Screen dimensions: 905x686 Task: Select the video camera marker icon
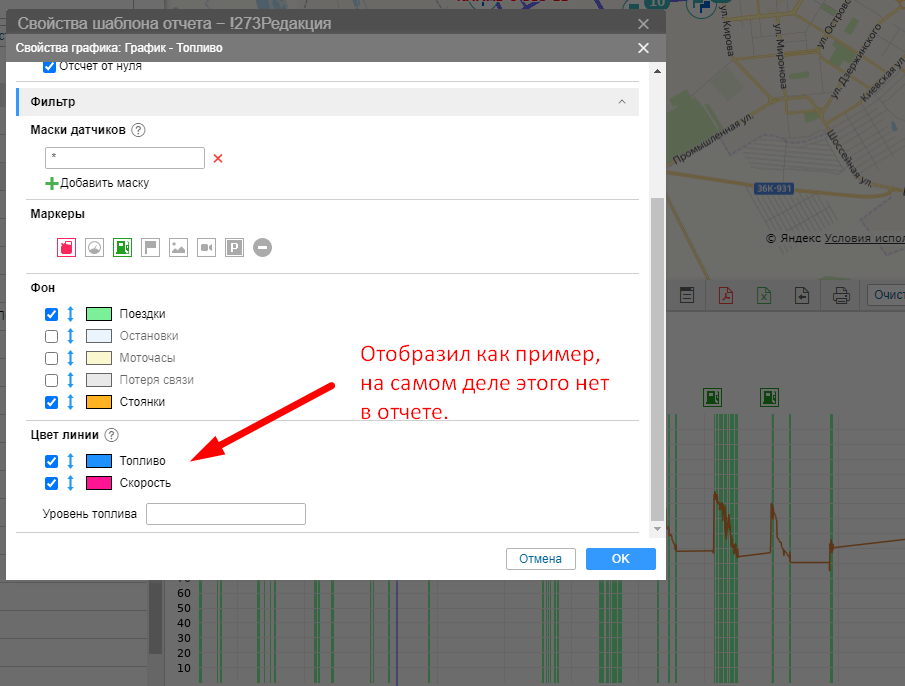point(206,247)
